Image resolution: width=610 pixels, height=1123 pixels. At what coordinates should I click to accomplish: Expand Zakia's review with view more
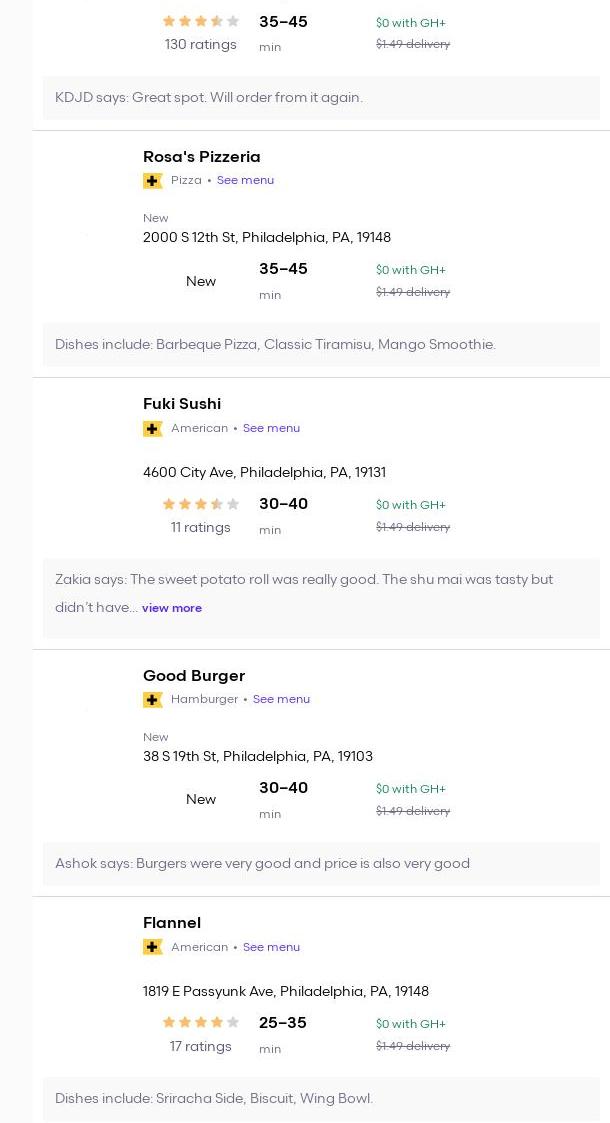tap(172, 608)
